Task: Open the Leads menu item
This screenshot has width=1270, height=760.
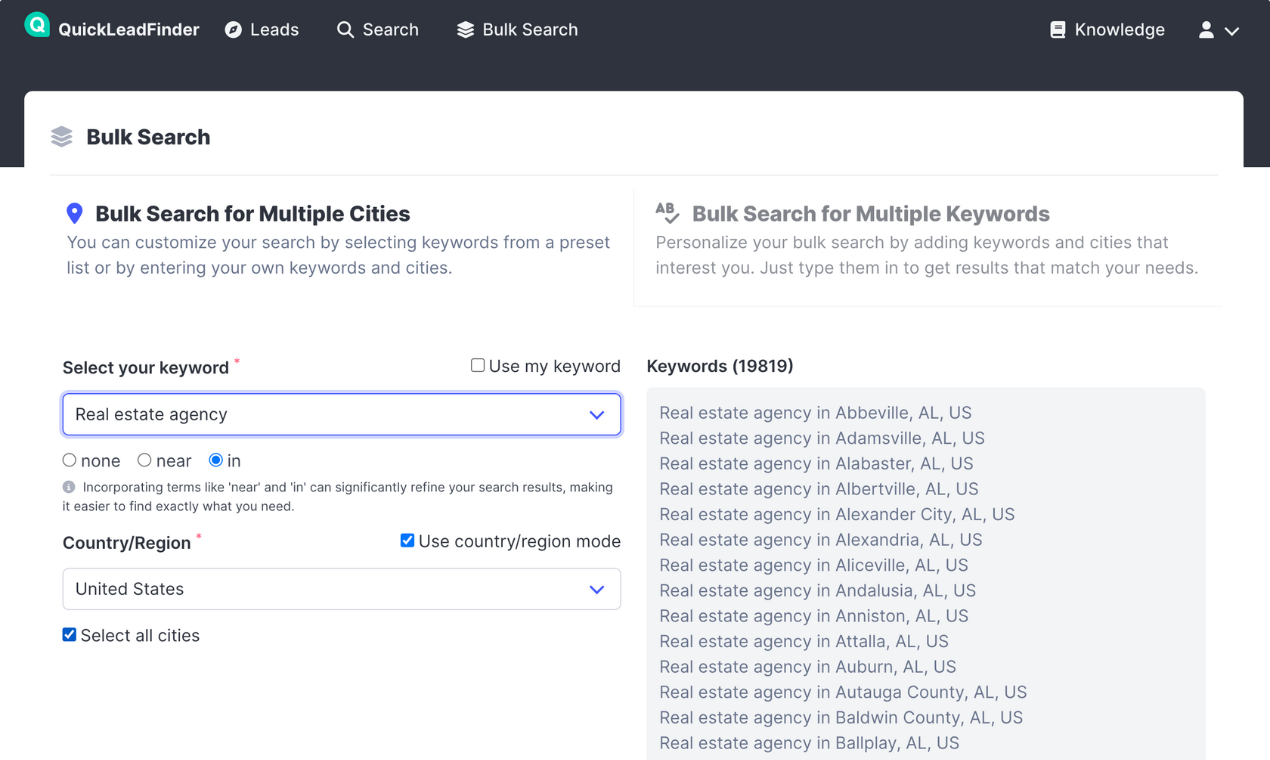Action: tap(262, 30)
